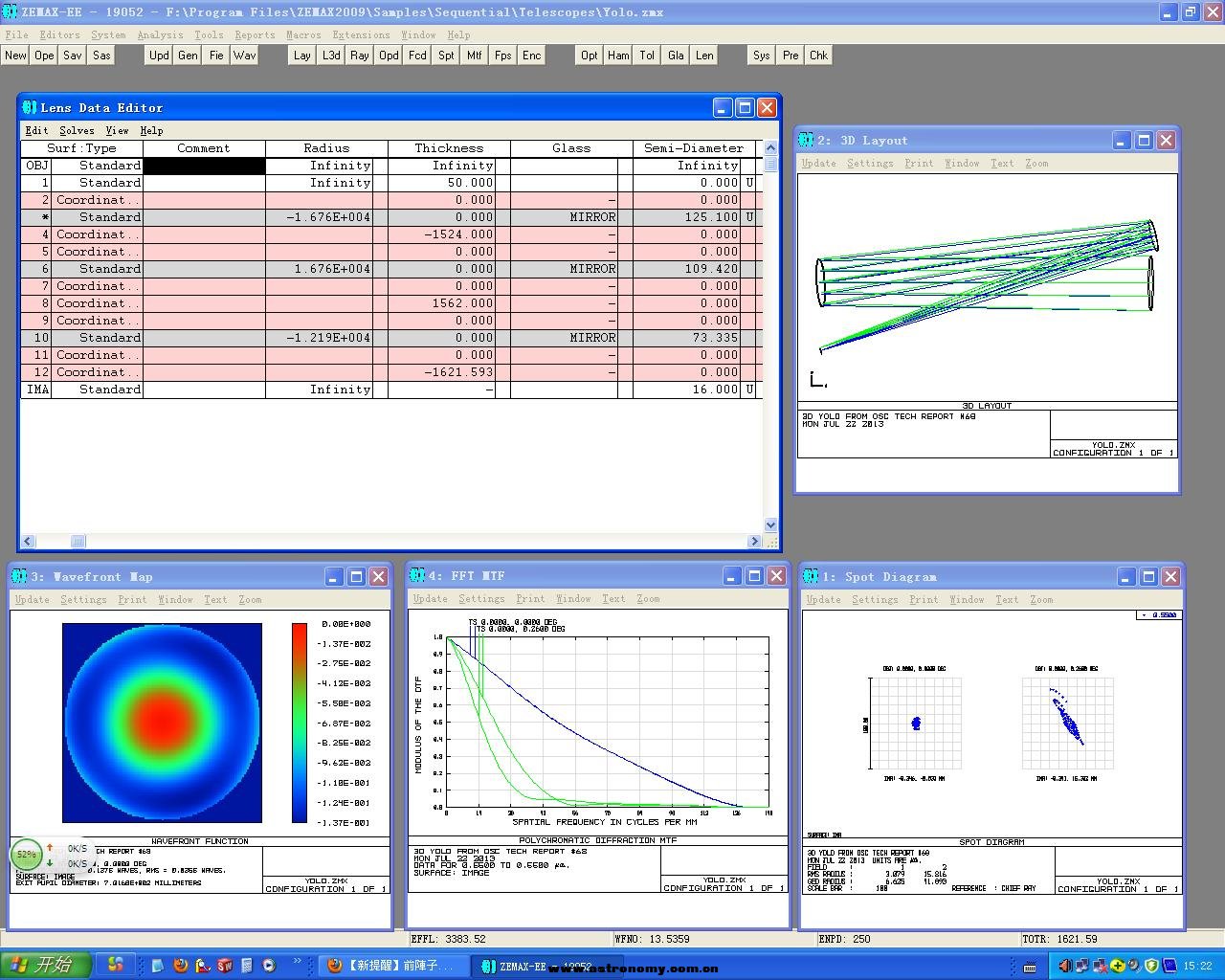The width and height of the screenshot is (1225, 980).
Task: Click the Ham (hammer) toolbar button
Action: coord(618,56)
